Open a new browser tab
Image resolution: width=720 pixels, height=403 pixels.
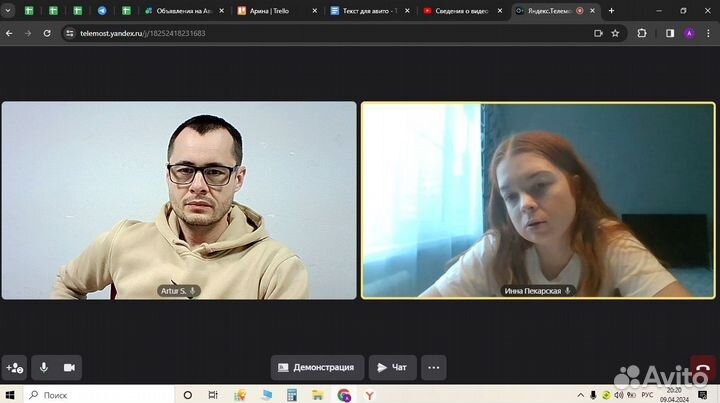(611, 11)
